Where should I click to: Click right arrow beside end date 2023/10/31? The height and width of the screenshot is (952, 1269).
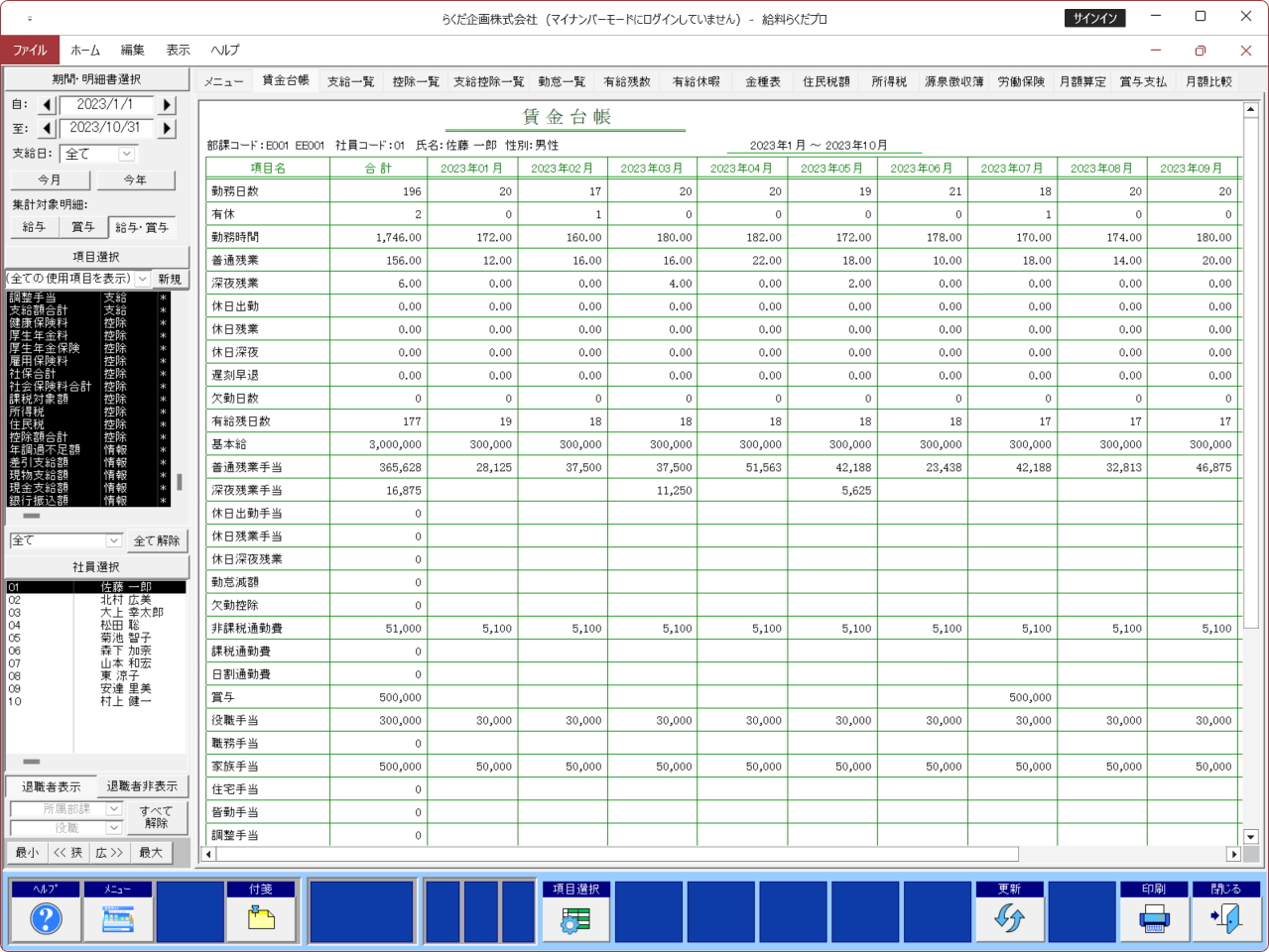coord(167,128)
